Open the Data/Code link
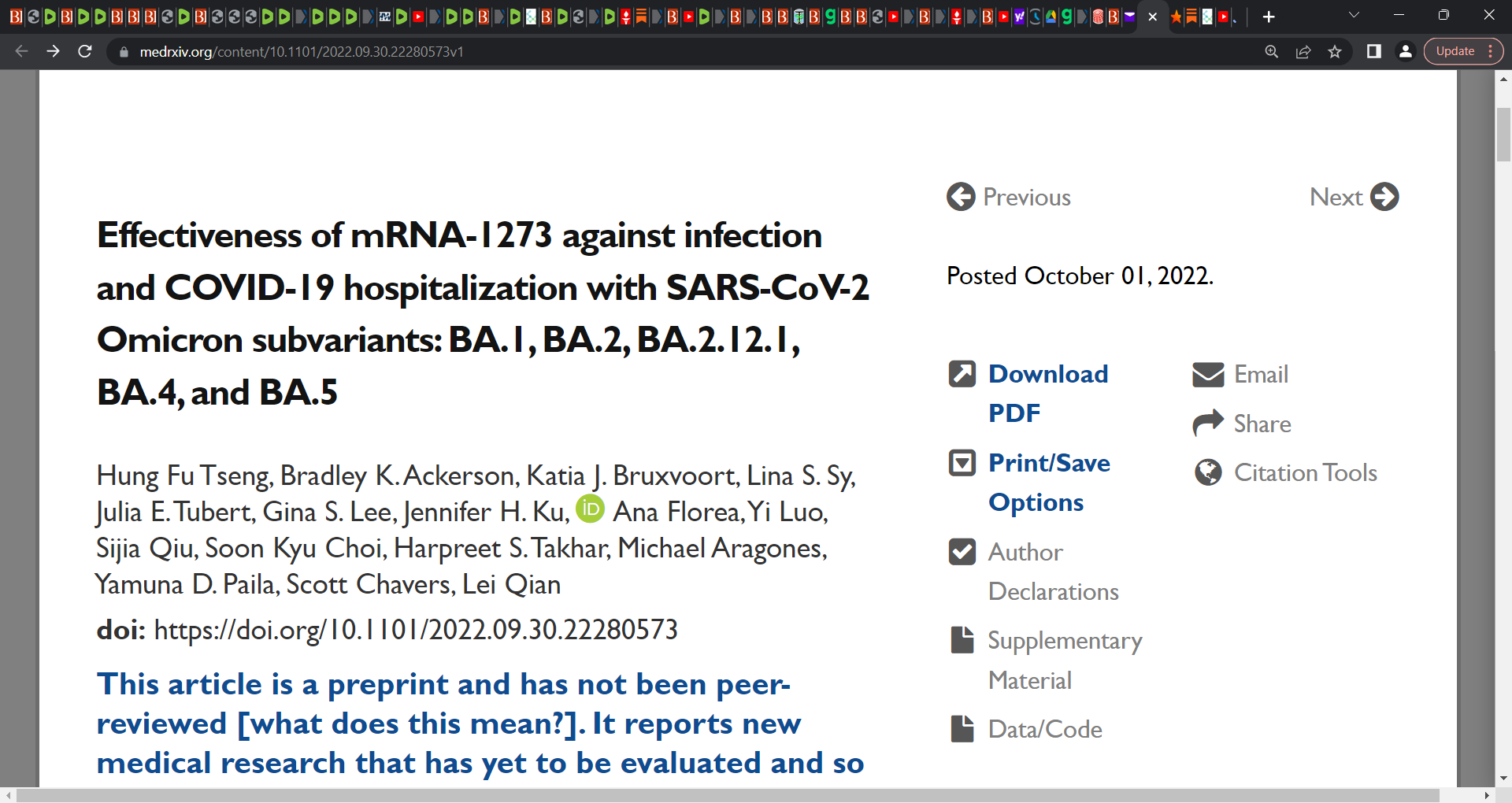This screenshot has height=803, width=1512. (x=1045, y=729)
